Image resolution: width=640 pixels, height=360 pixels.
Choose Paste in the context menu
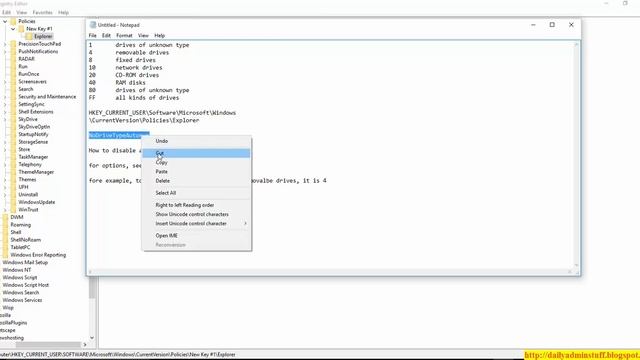pyautogui.click(x=196, y=172)
